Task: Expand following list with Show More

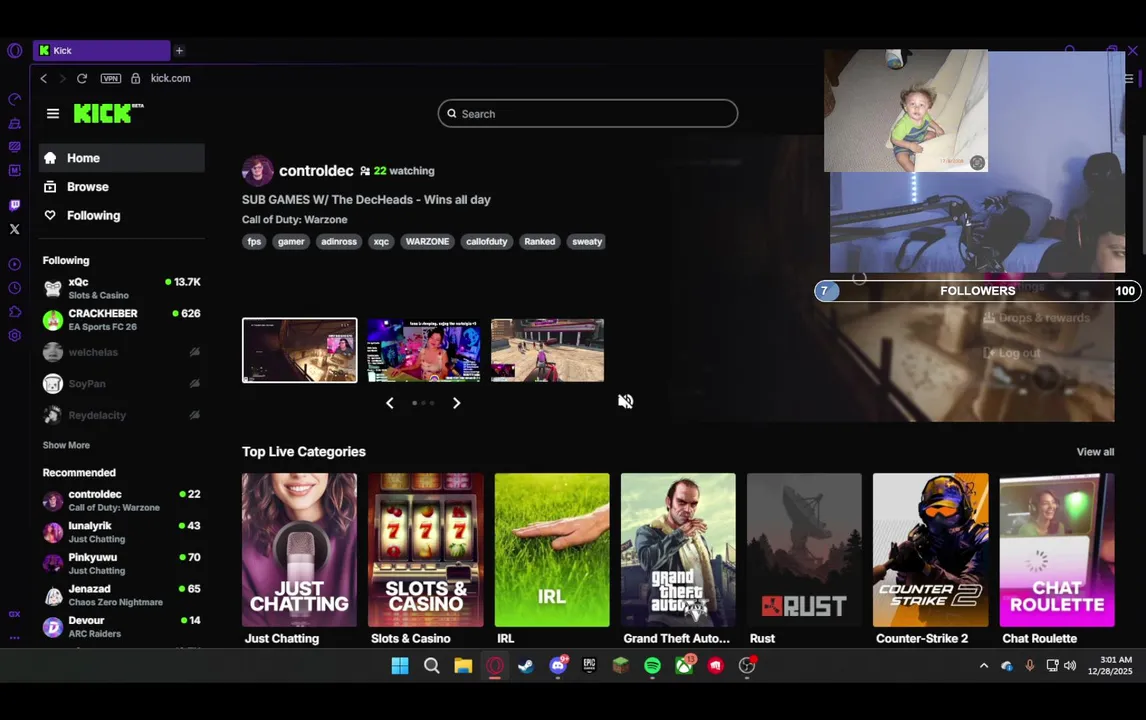Action: tap(66, 445)
